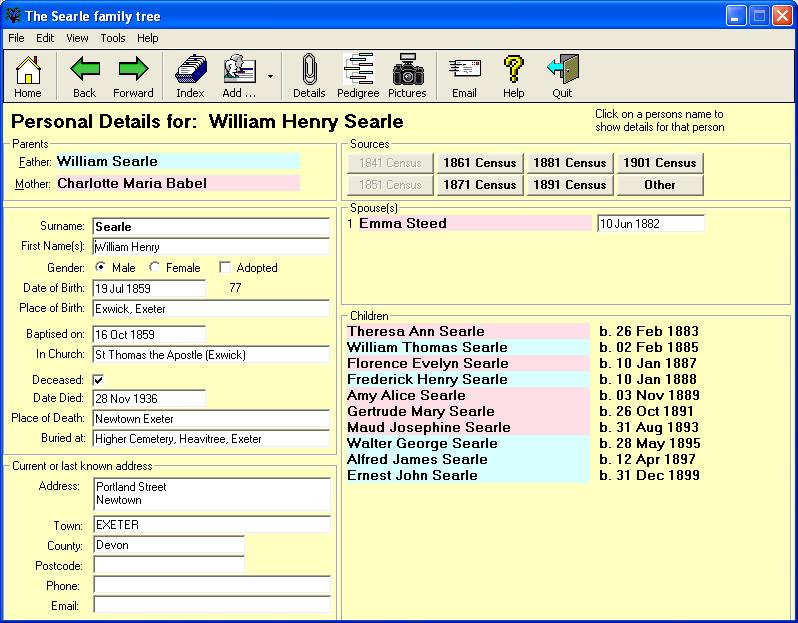Select the Female gender radio button

(155, 268)
